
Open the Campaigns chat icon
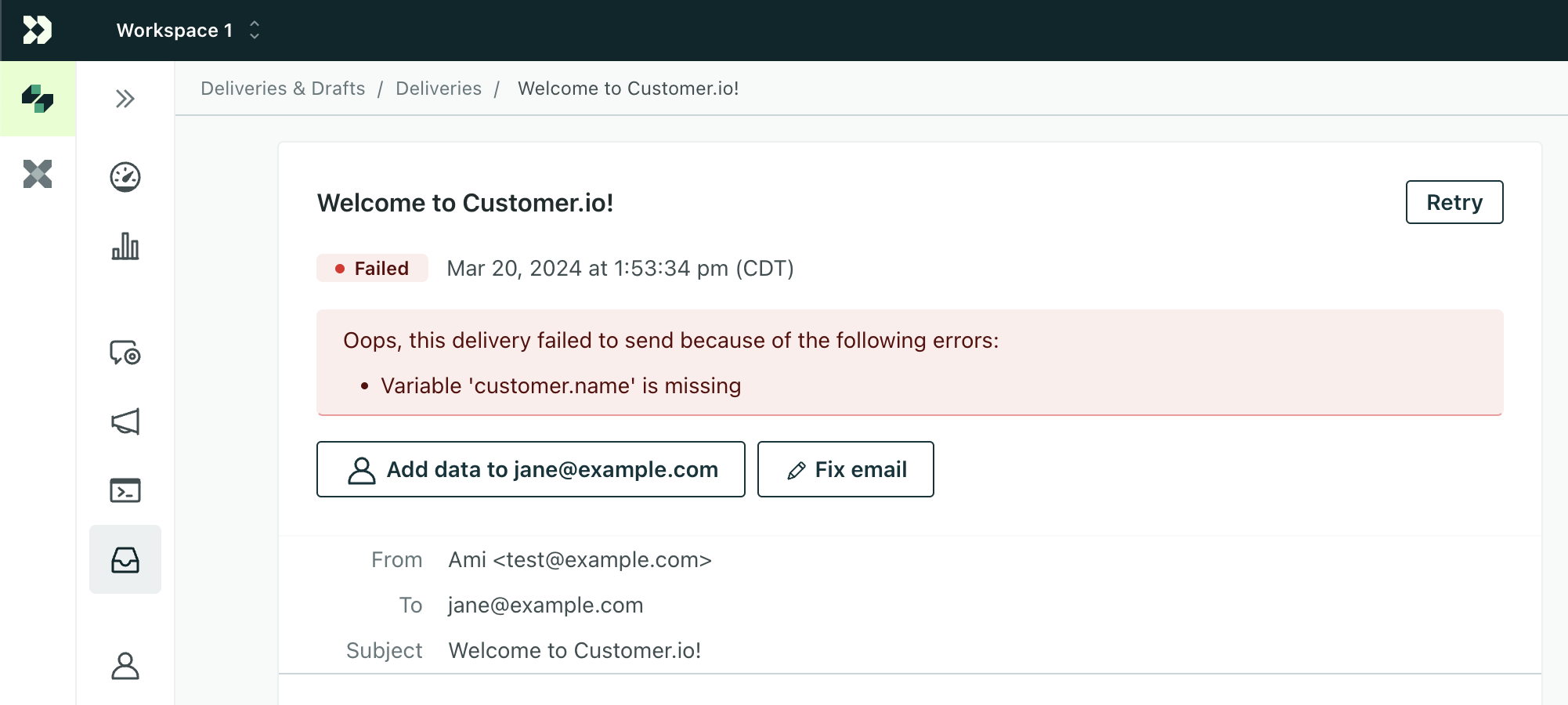(125, 352)
